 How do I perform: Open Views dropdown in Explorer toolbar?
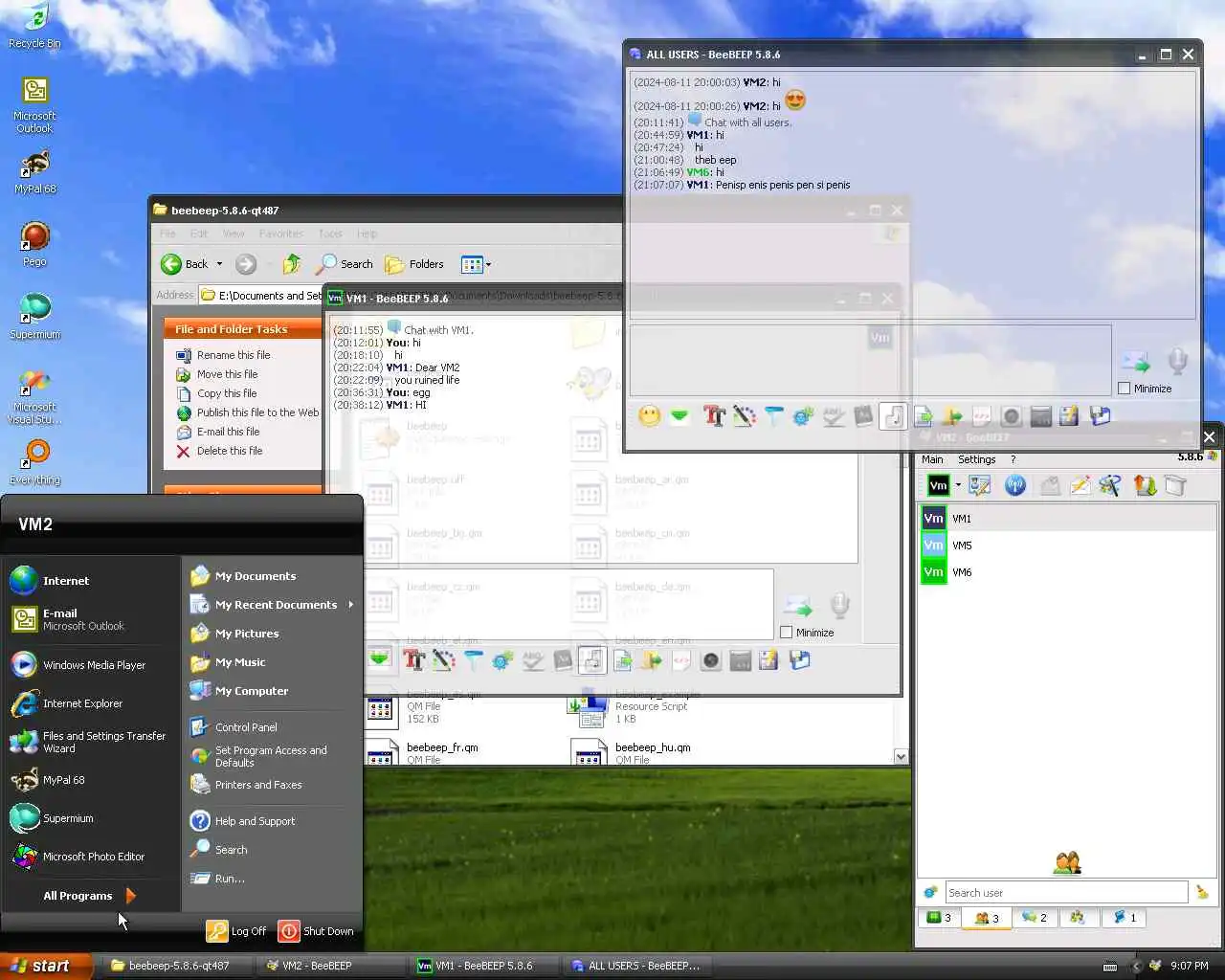coord(476,264)
